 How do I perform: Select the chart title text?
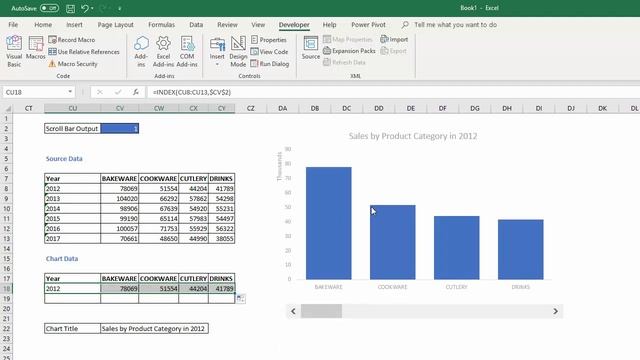tap(413, 136)
